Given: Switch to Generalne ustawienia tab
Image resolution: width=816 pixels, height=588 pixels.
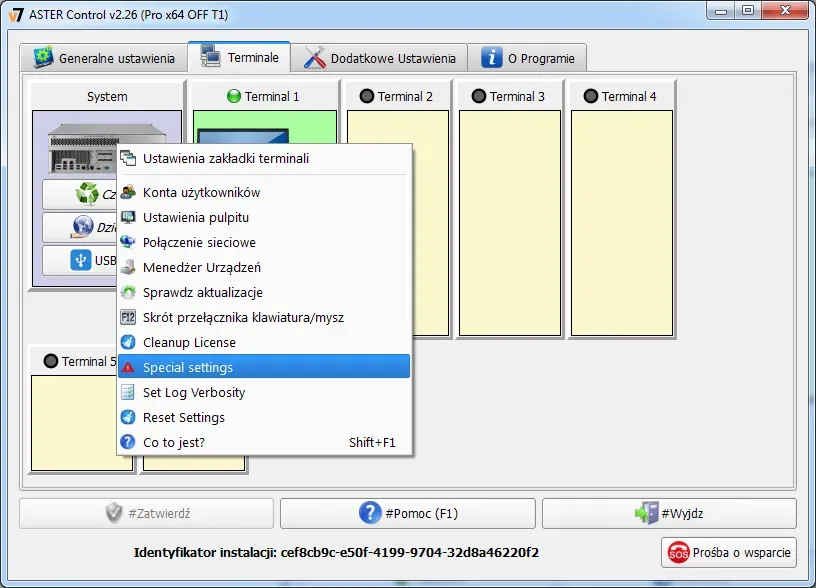Looking at the screenshot, I should 105,58.
